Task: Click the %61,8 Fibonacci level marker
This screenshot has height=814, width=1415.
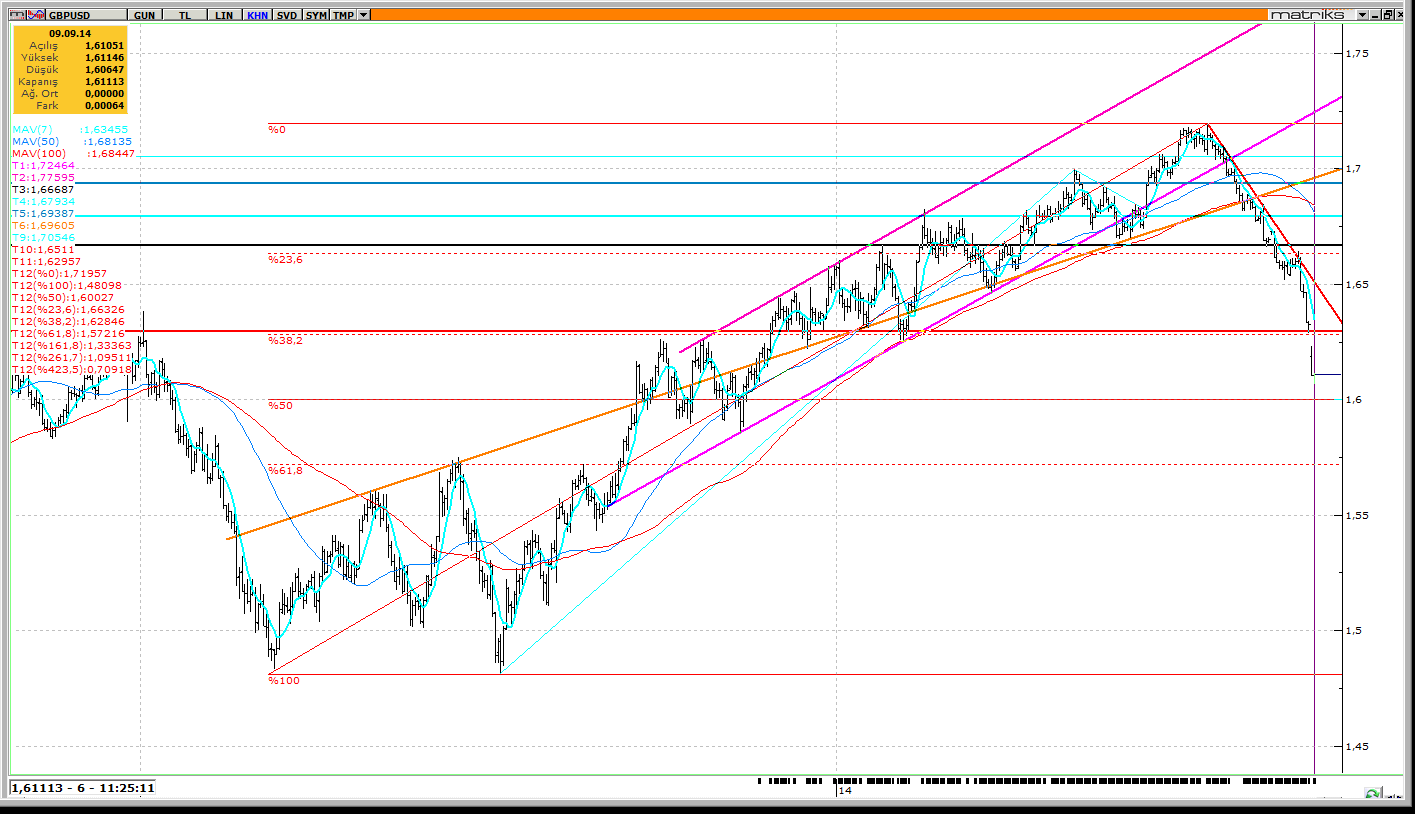Action: (285, 470)
